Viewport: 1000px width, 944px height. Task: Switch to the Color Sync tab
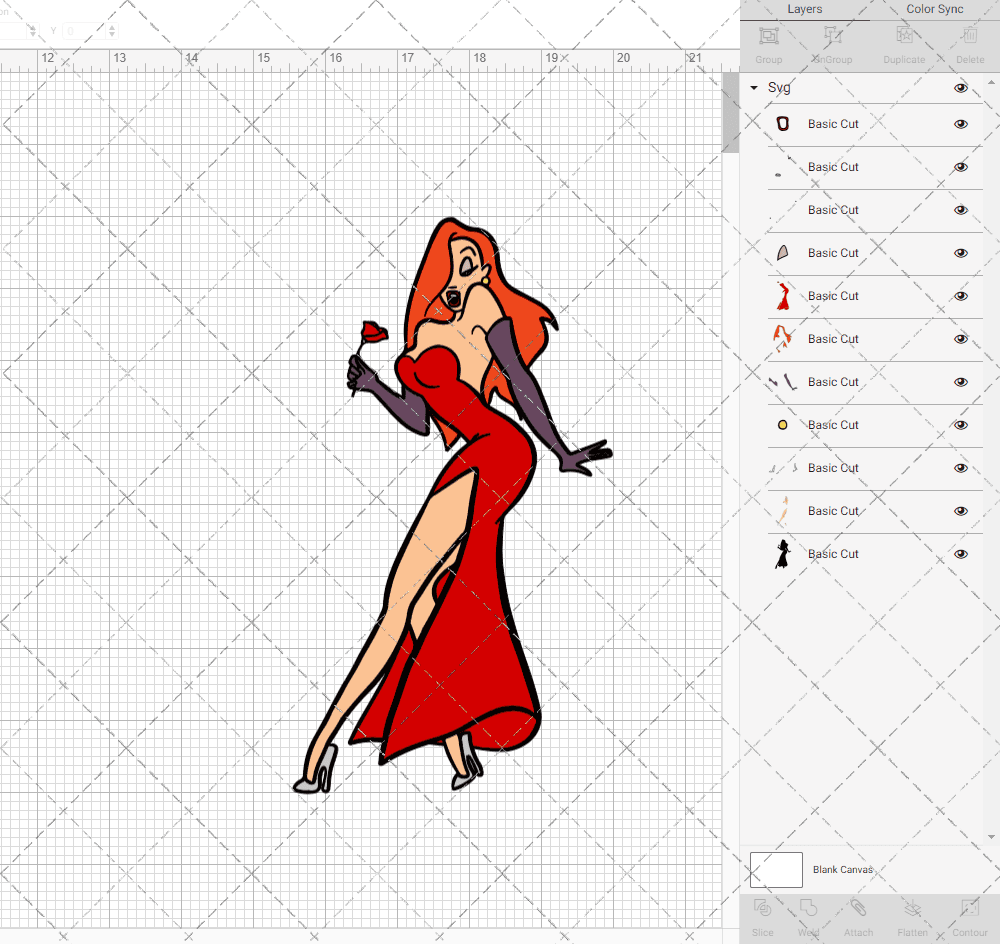click(x=934, y=9)
